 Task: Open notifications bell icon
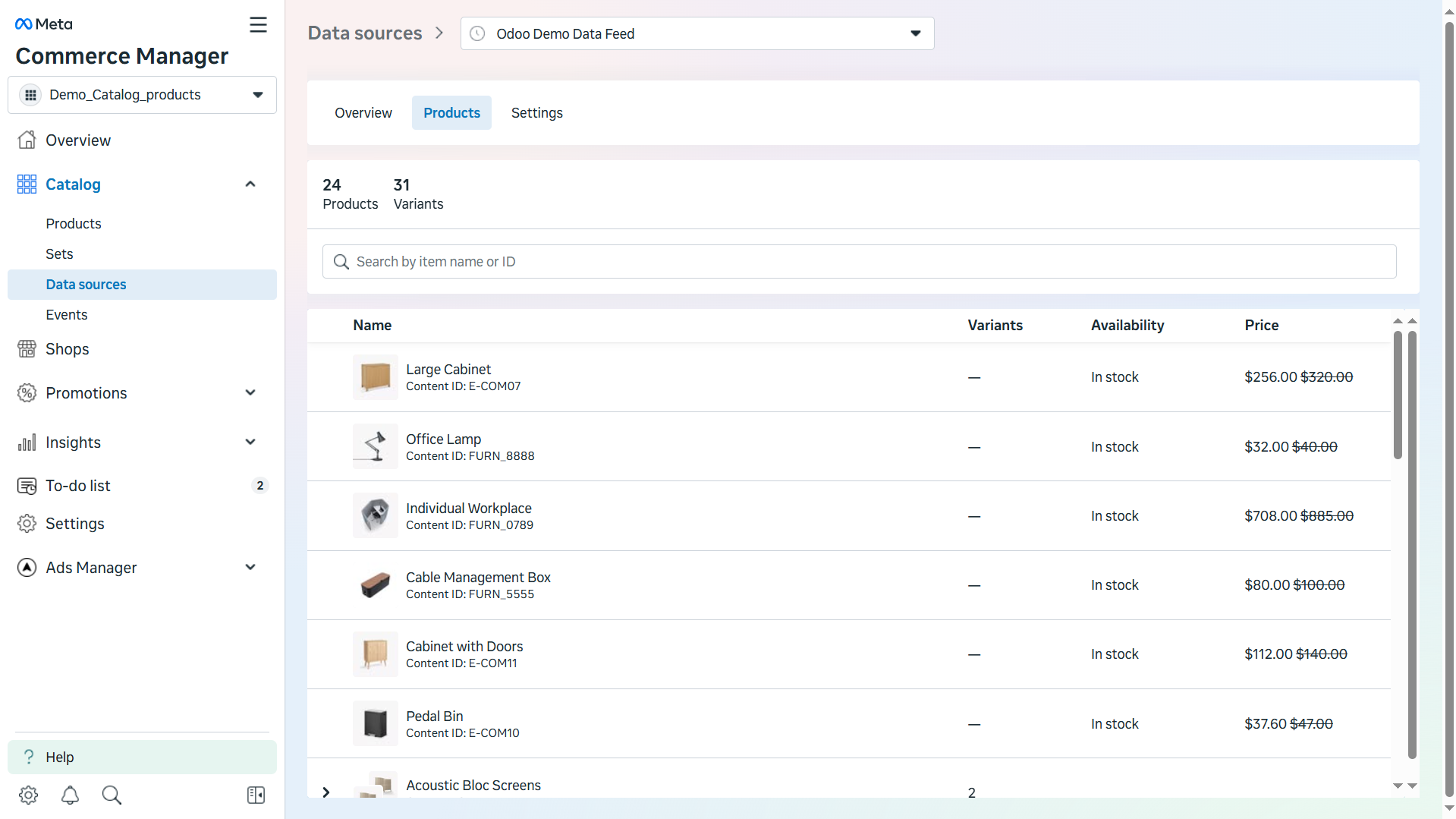pos(70,795)
